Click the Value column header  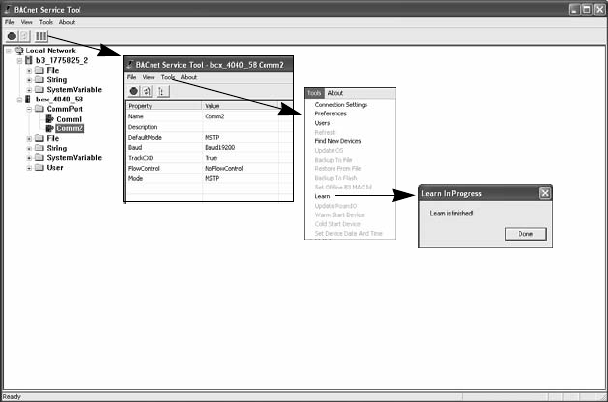pos(240,106)
